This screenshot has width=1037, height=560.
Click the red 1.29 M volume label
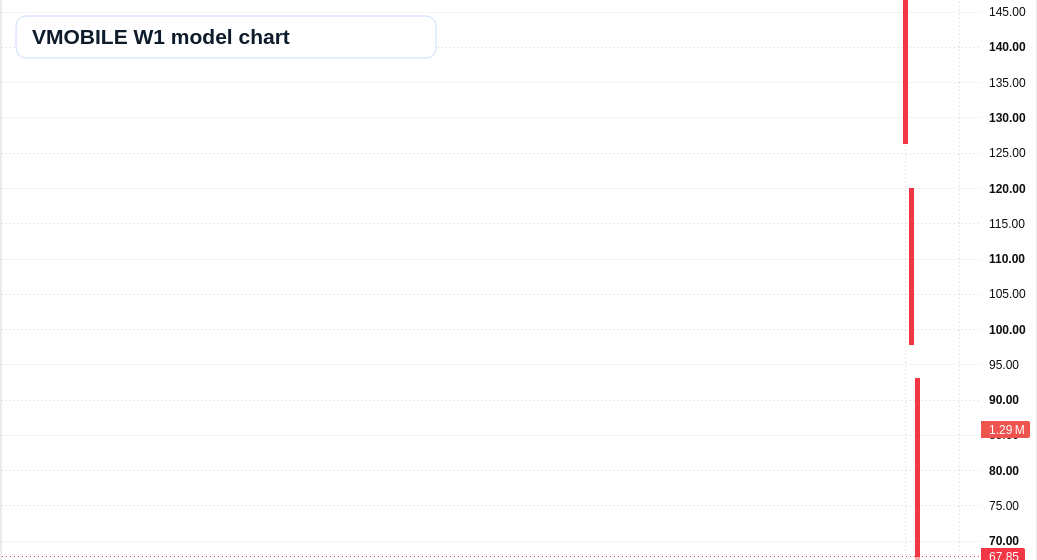(x=1005, y=430)
